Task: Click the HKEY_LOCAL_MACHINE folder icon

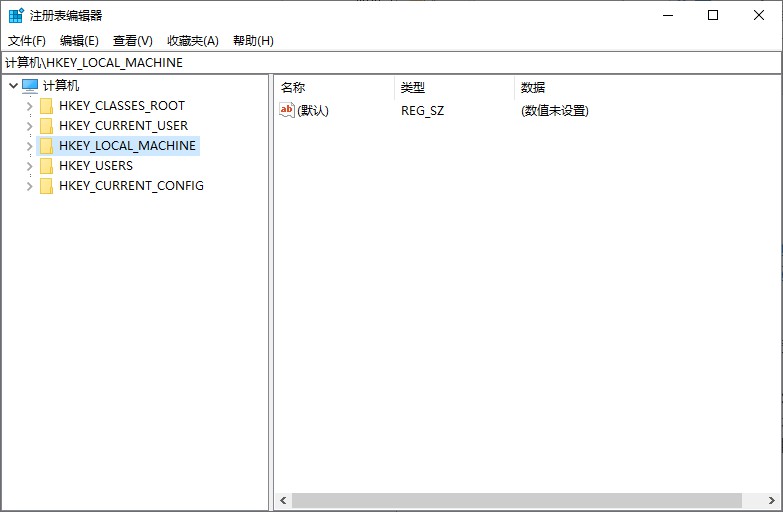Action: tap(46, 146)
